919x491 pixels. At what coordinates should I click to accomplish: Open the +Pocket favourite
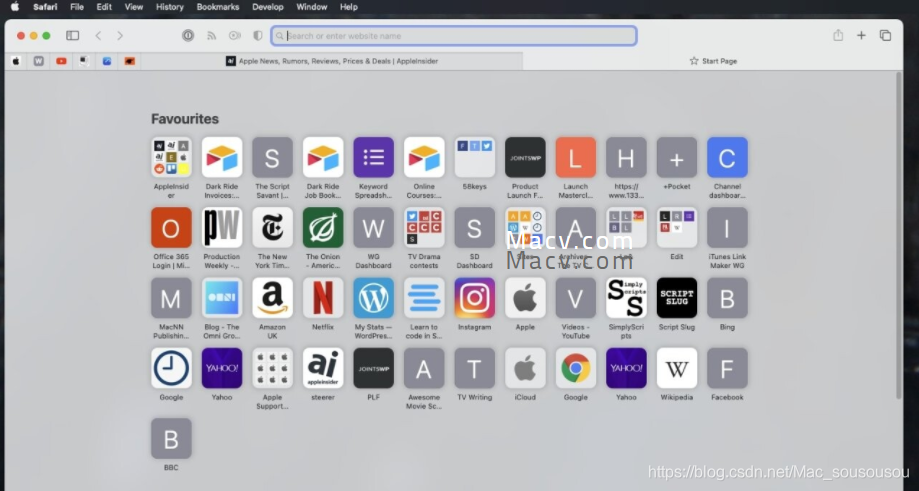[x=677, y=157]
